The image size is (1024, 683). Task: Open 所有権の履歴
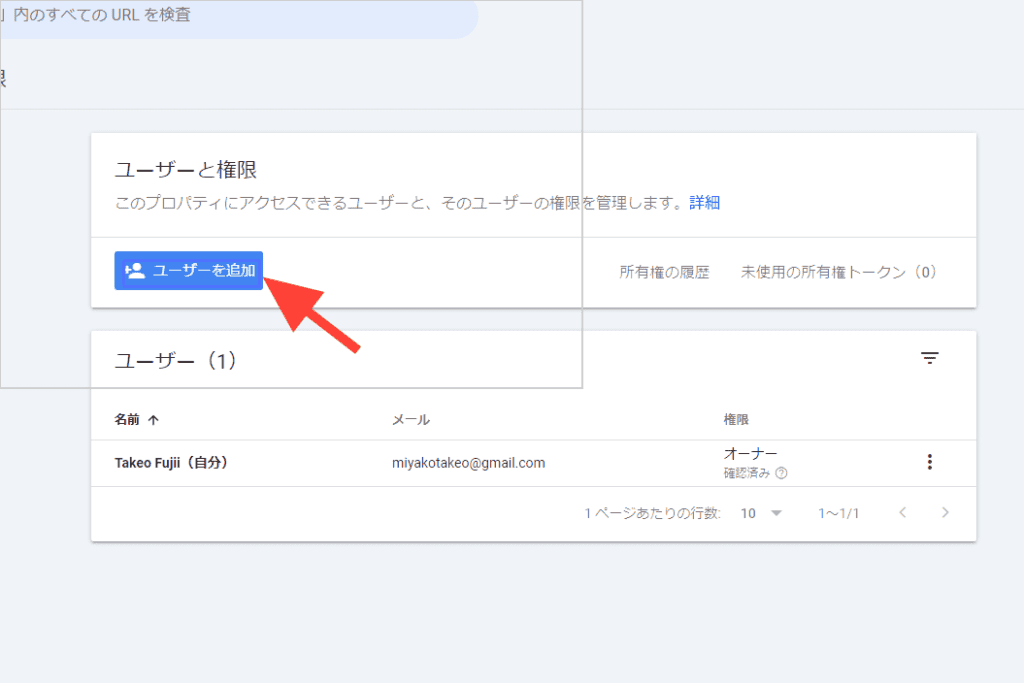click(664, 272)
